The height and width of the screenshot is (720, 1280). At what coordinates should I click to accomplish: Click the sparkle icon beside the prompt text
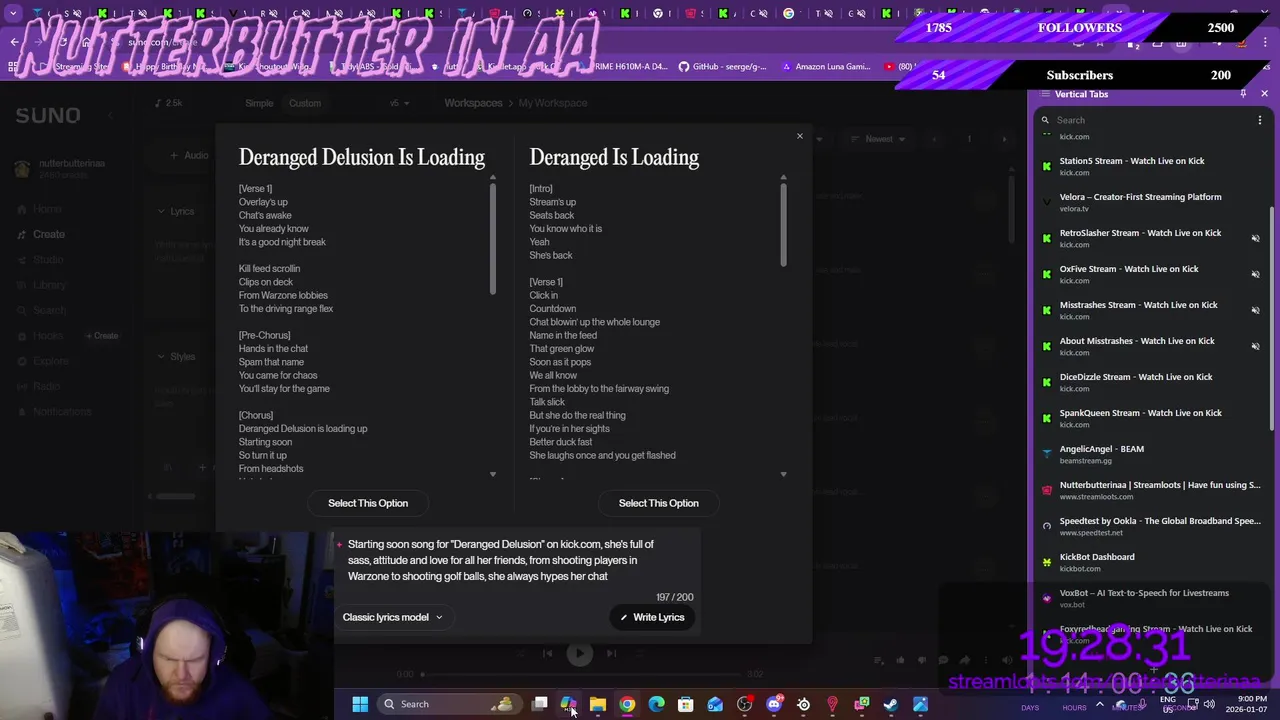tap(339, 545)
